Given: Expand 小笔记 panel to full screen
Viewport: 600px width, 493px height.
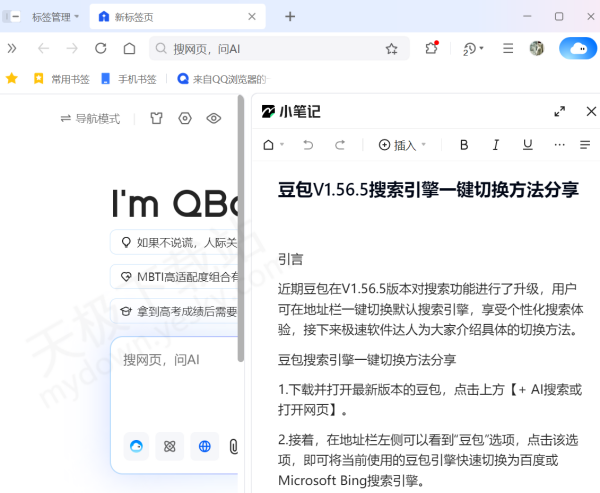Looking at the screenshot, I should point(559,111).
